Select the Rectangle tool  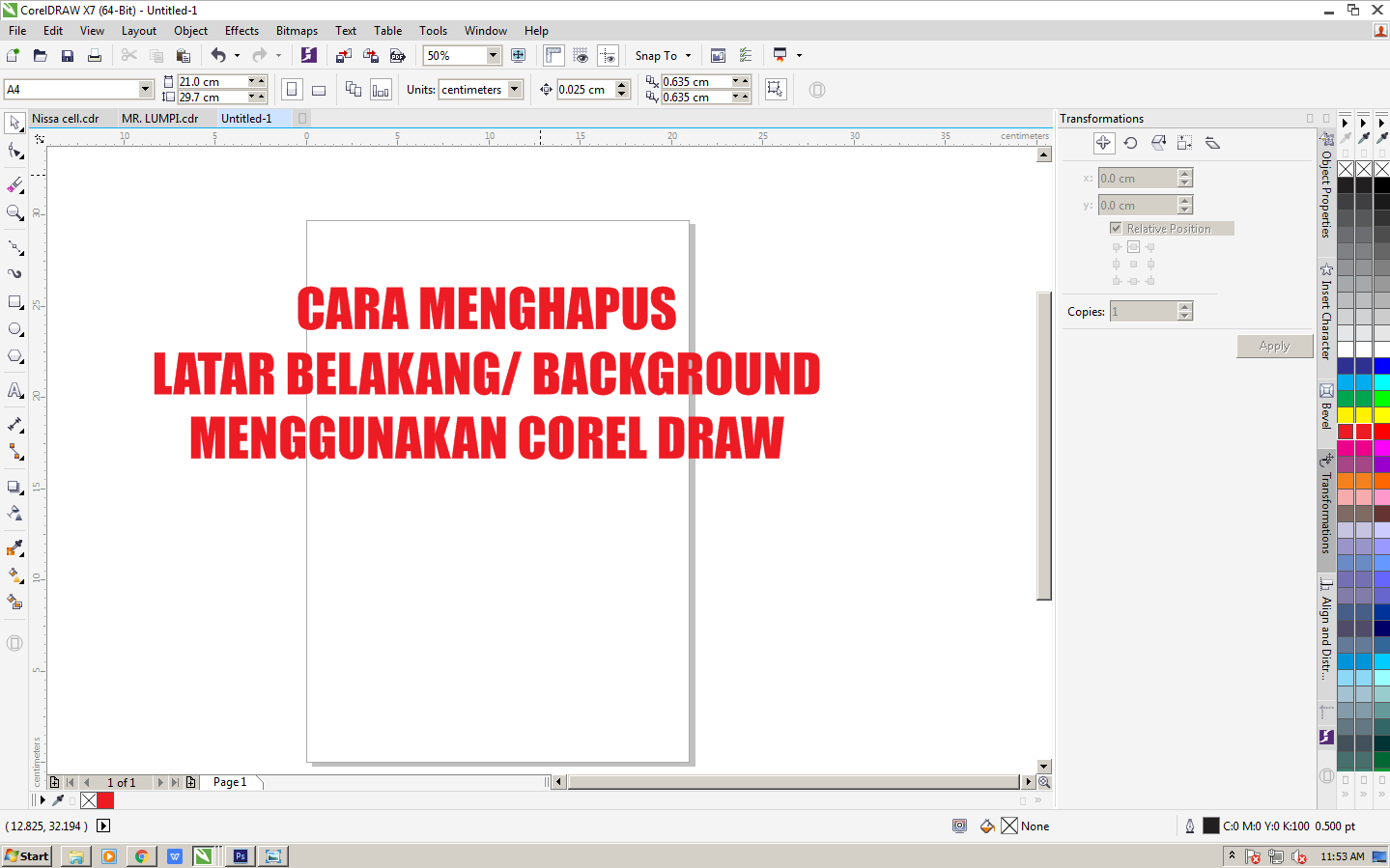(x=14, y=302)
